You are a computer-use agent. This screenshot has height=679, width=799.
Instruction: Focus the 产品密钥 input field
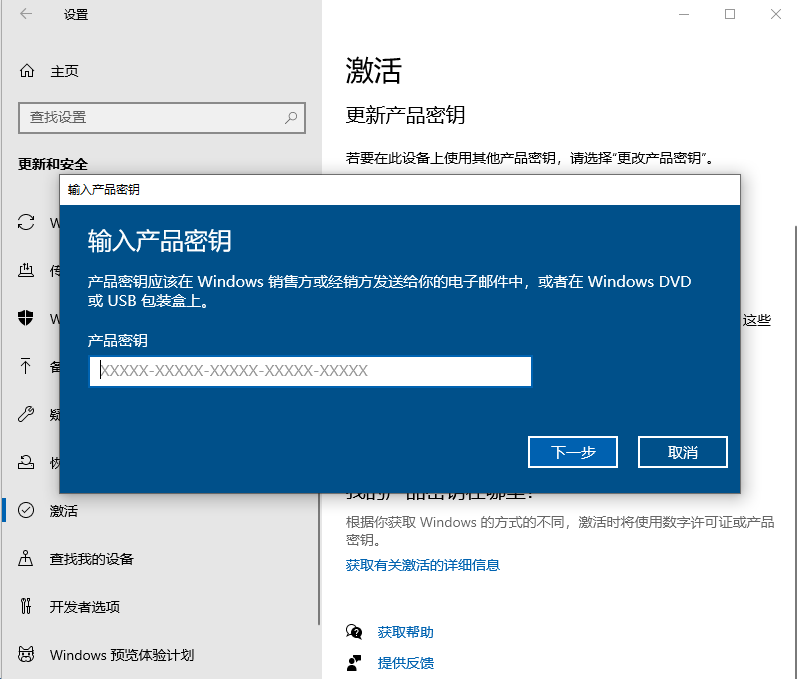click(x=310, y=371)
